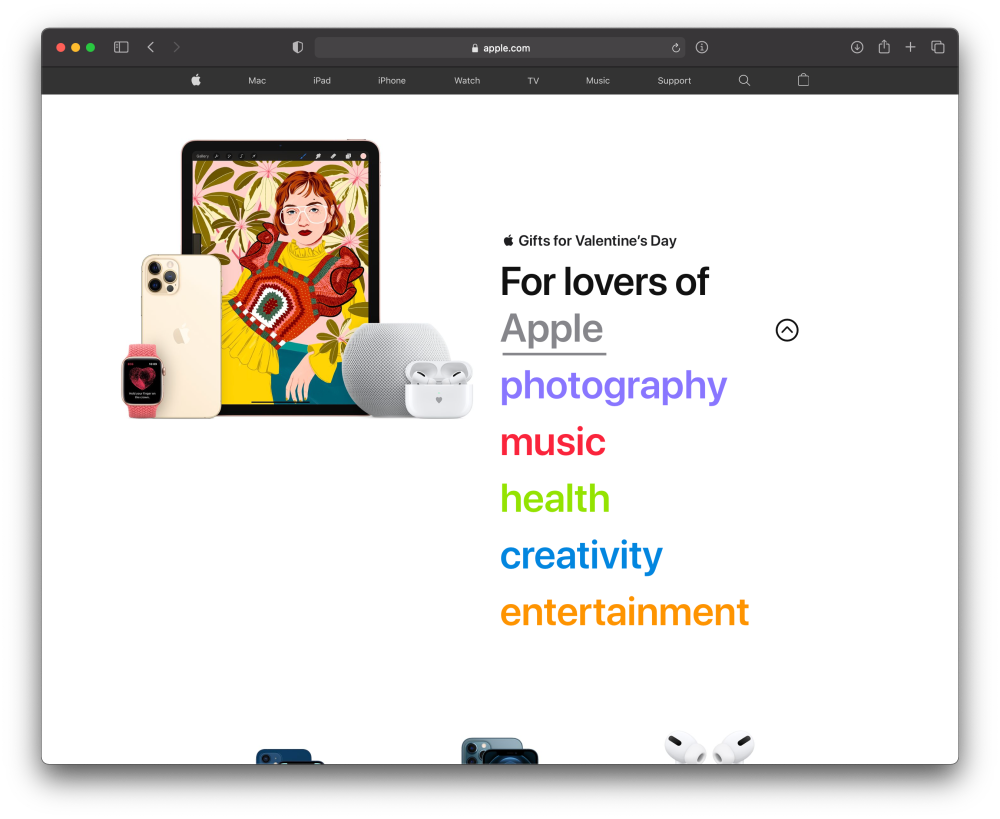Toggle the Safari sidebar
The width and height of the screenshot is (1000, 819).
coord(121,47)
